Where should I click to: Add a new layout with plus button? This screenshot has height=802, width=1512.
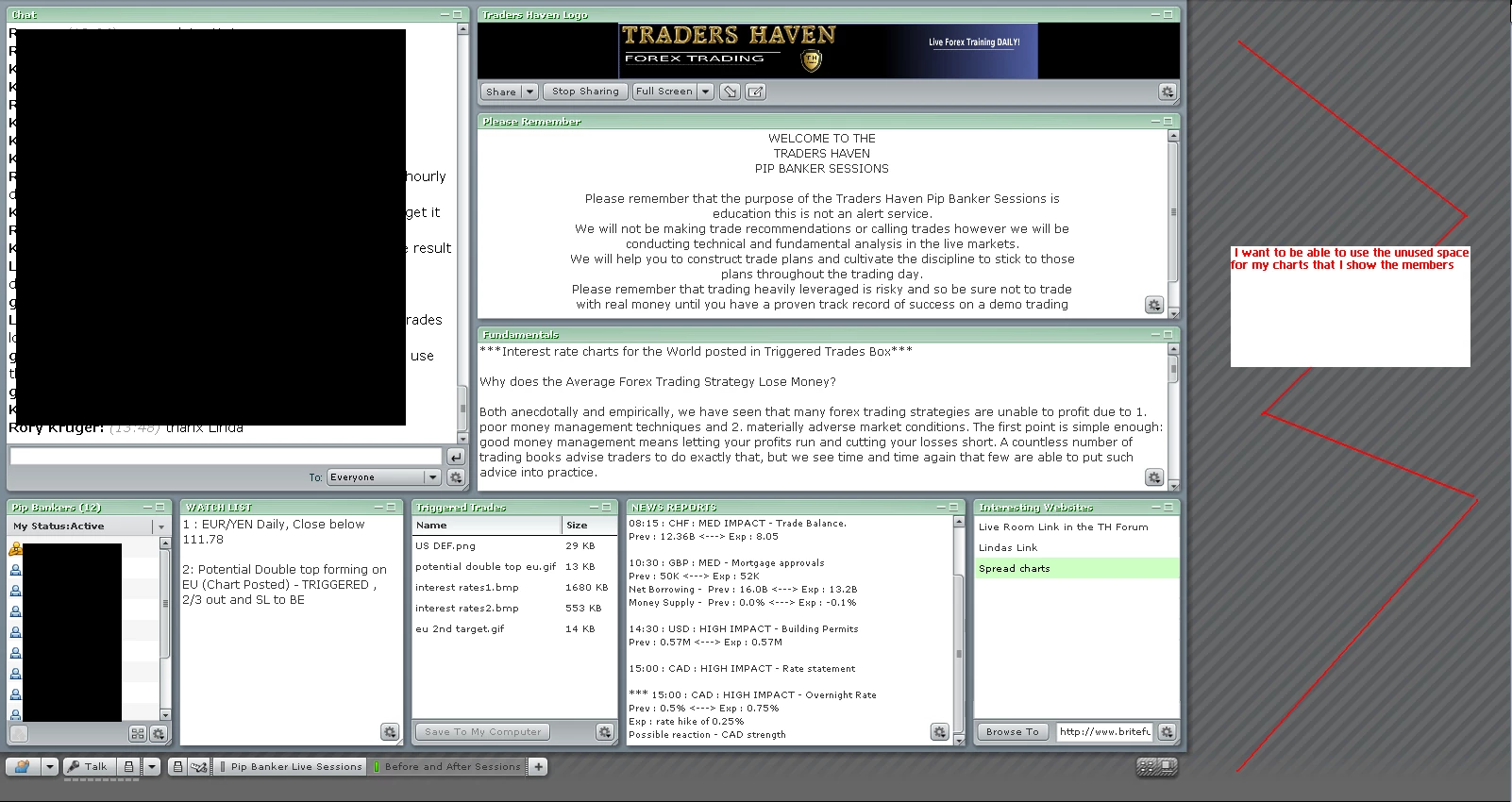(x=538, y=766)
